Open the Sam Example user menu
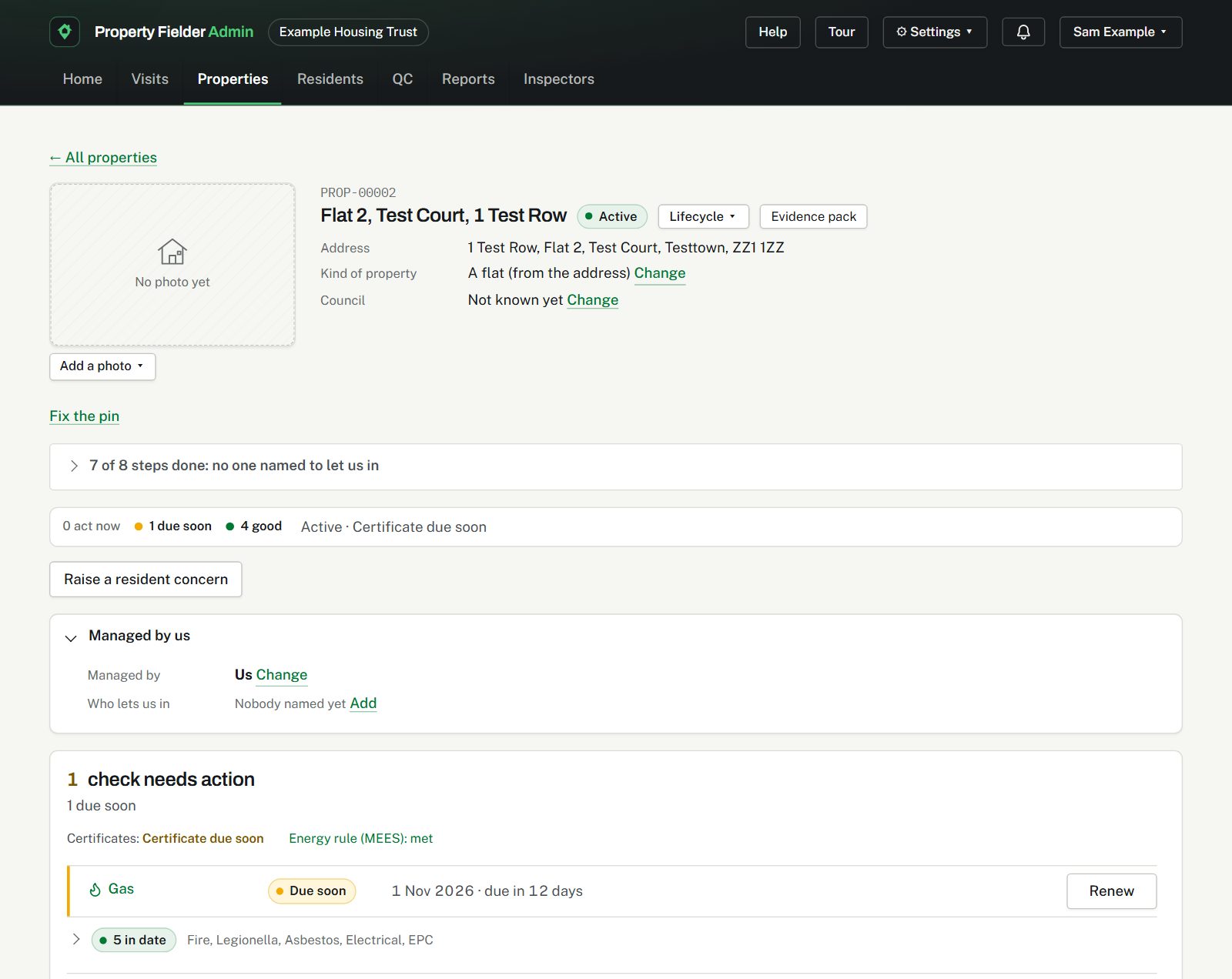This screenshot has width=1232, height=979. (x=1120, y=32)
